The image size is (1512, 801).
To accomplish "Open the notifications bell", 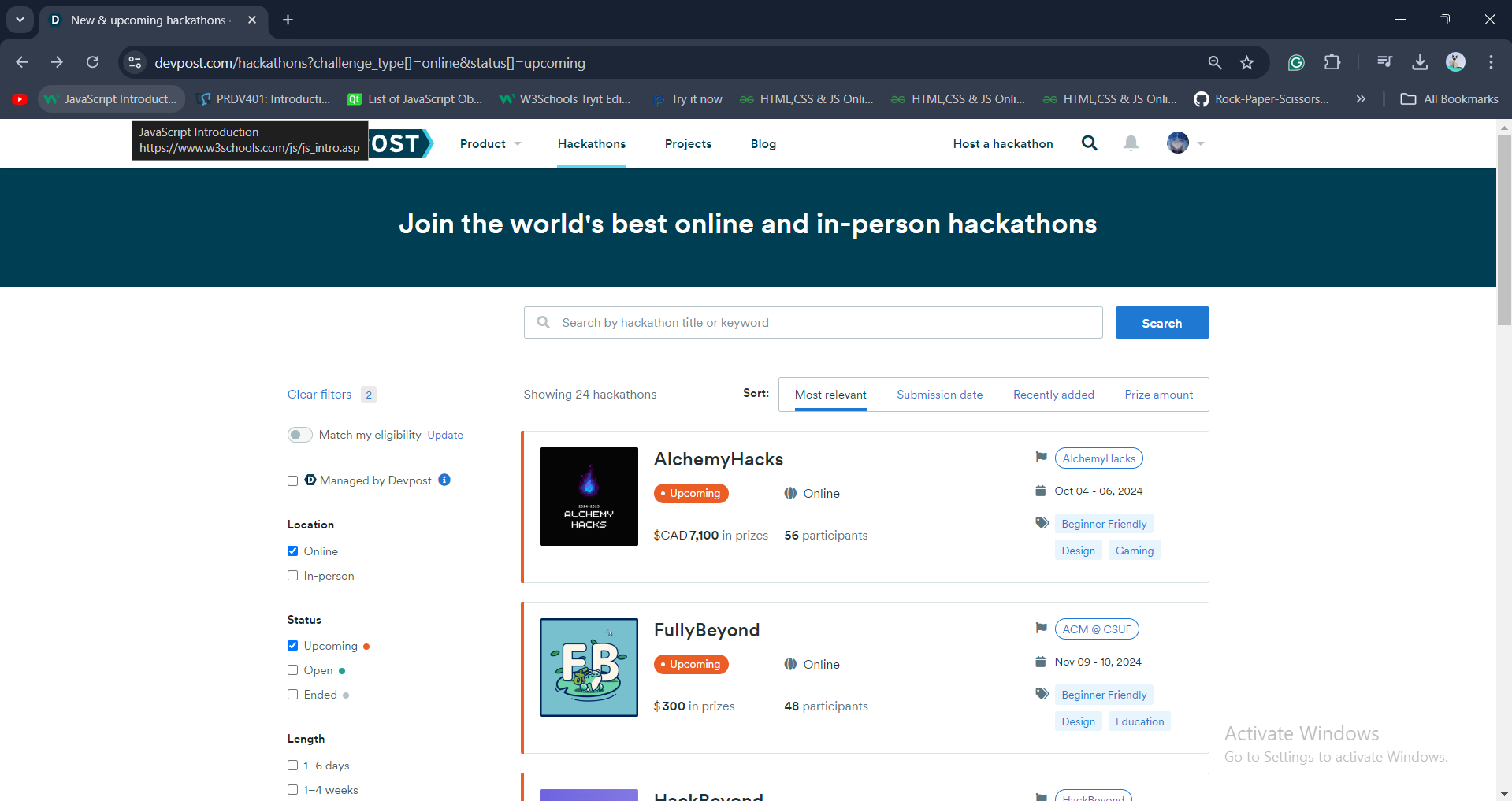I will pyautogui.click(x=1131, y=143).
